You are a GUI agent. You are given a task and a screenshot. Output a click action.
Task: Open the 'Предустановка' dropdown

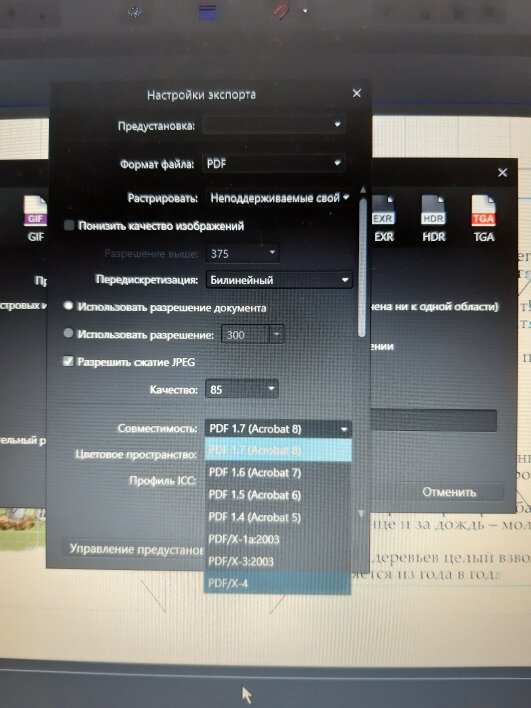(274, 125)
